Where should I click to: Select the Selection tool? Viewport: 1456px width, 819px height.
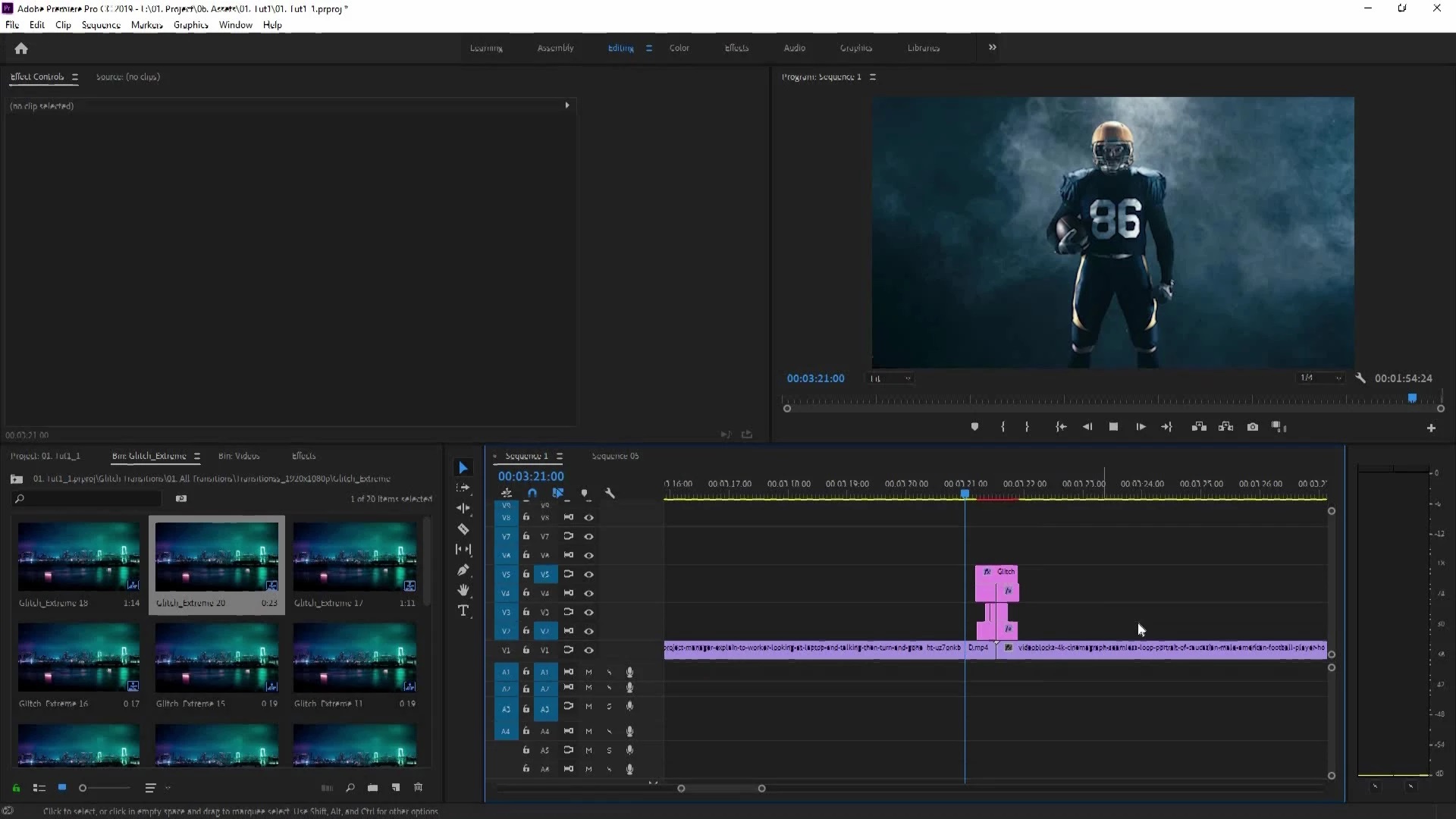(x=464, y=466)
